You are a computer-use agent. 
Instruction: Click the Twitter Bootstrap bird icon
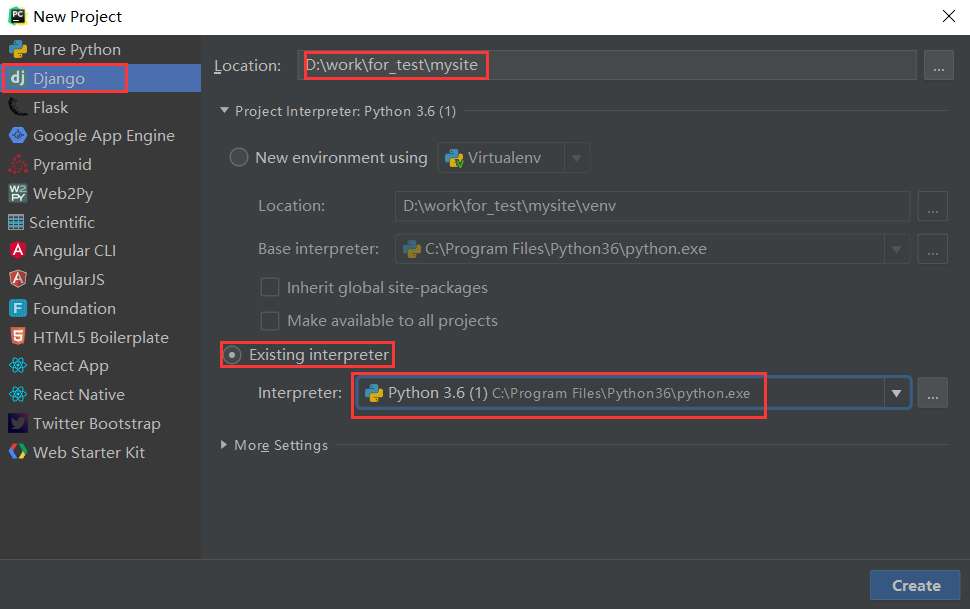pos(18,423)
